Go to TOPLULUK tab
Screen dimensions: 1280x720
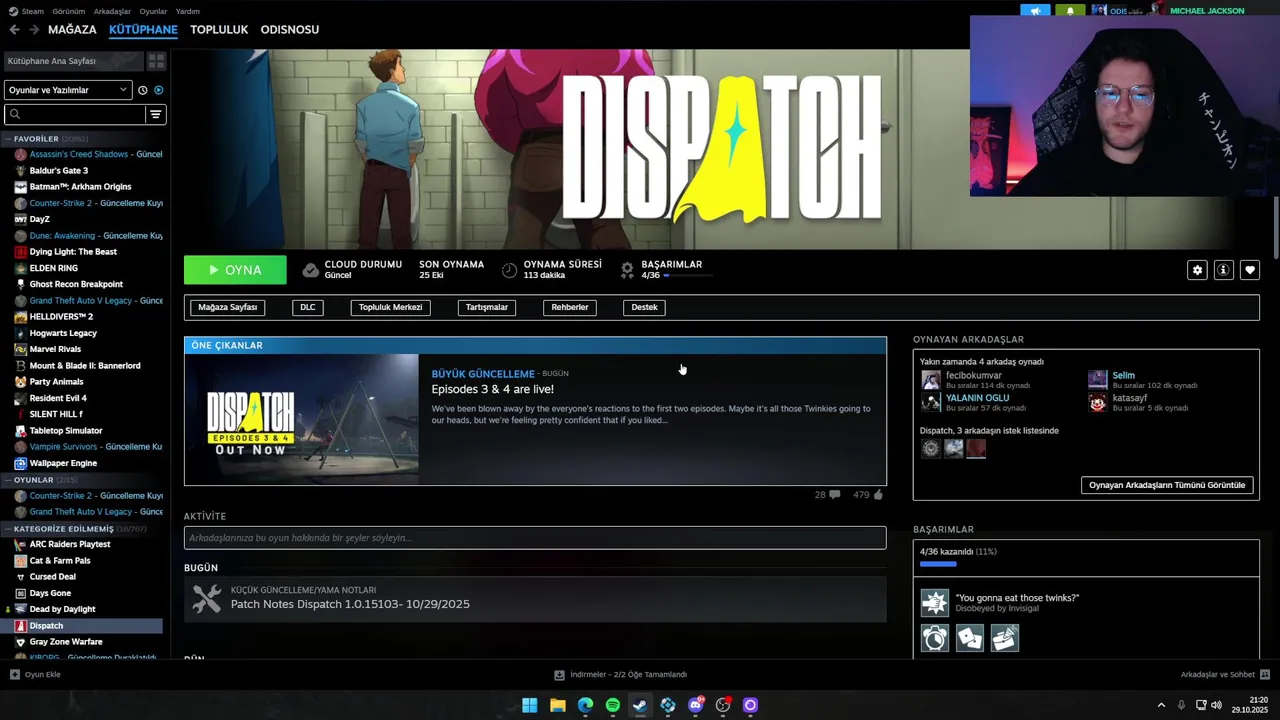[219, 30]
